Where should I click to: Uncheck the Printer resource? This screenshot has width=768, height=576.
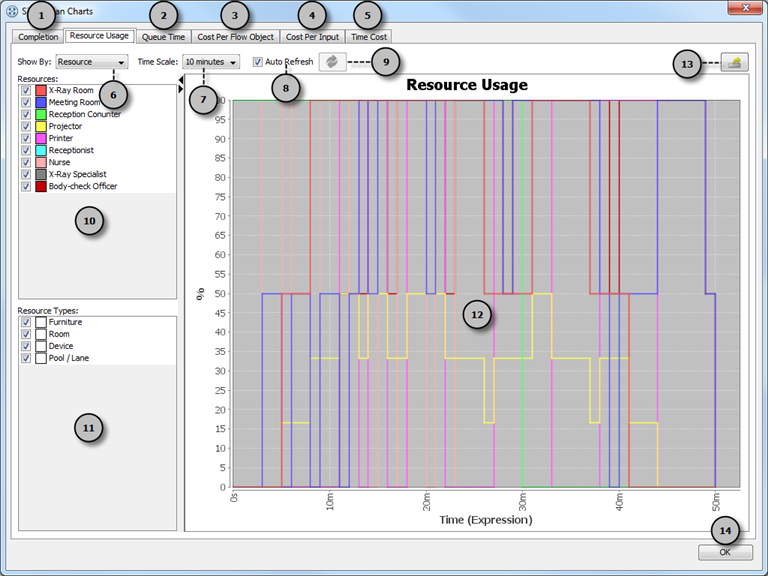(26, 138)
